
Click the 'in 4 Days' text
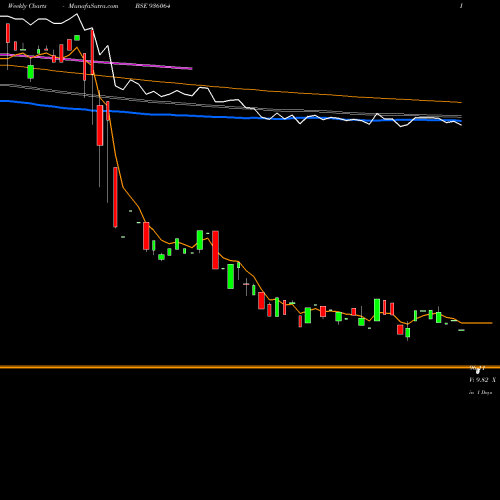pyautogui.click(x=481, y=393)
